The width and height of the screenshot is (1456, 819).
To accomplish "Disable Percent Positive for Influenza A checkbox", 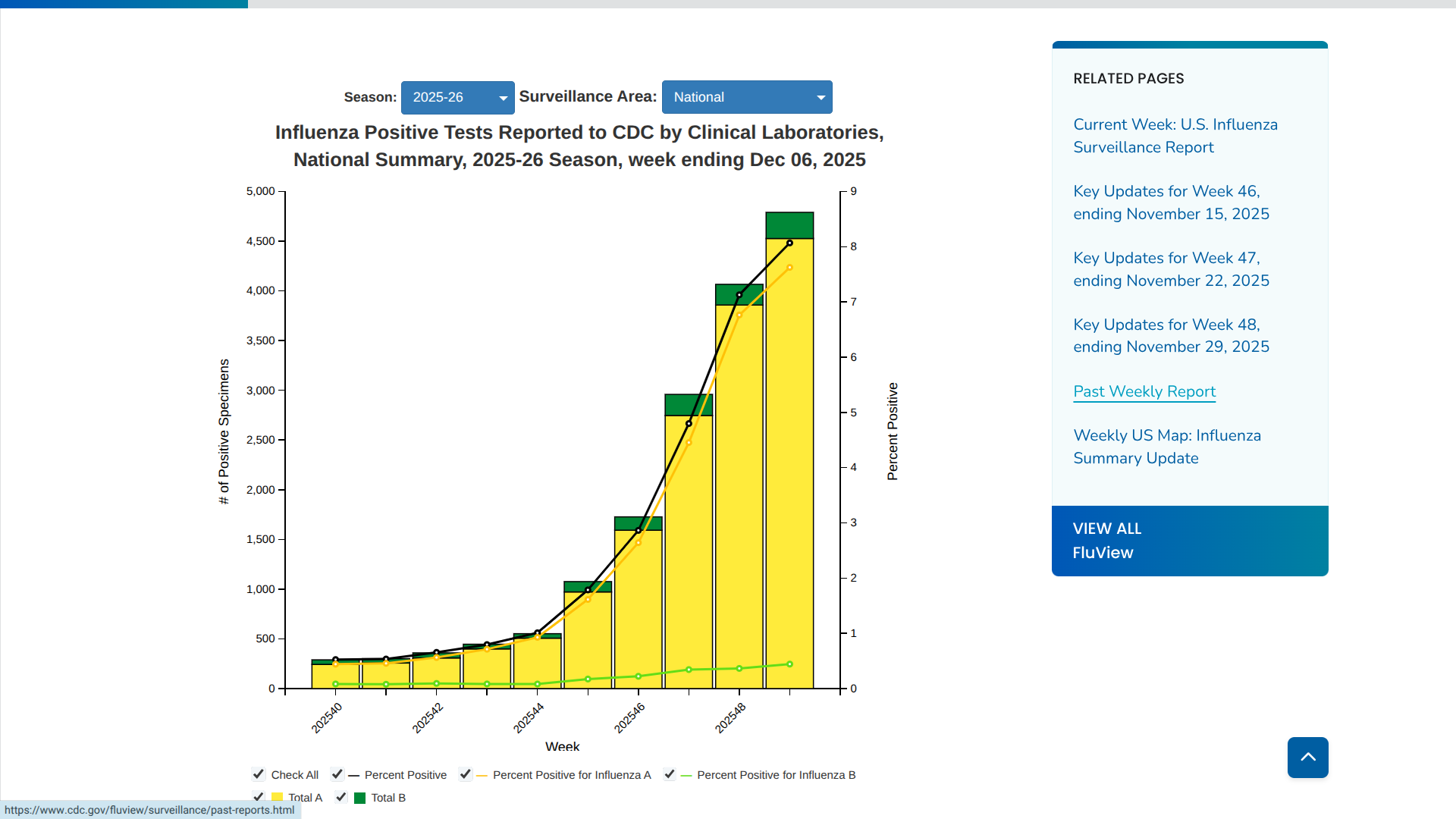I will [466, 774].
